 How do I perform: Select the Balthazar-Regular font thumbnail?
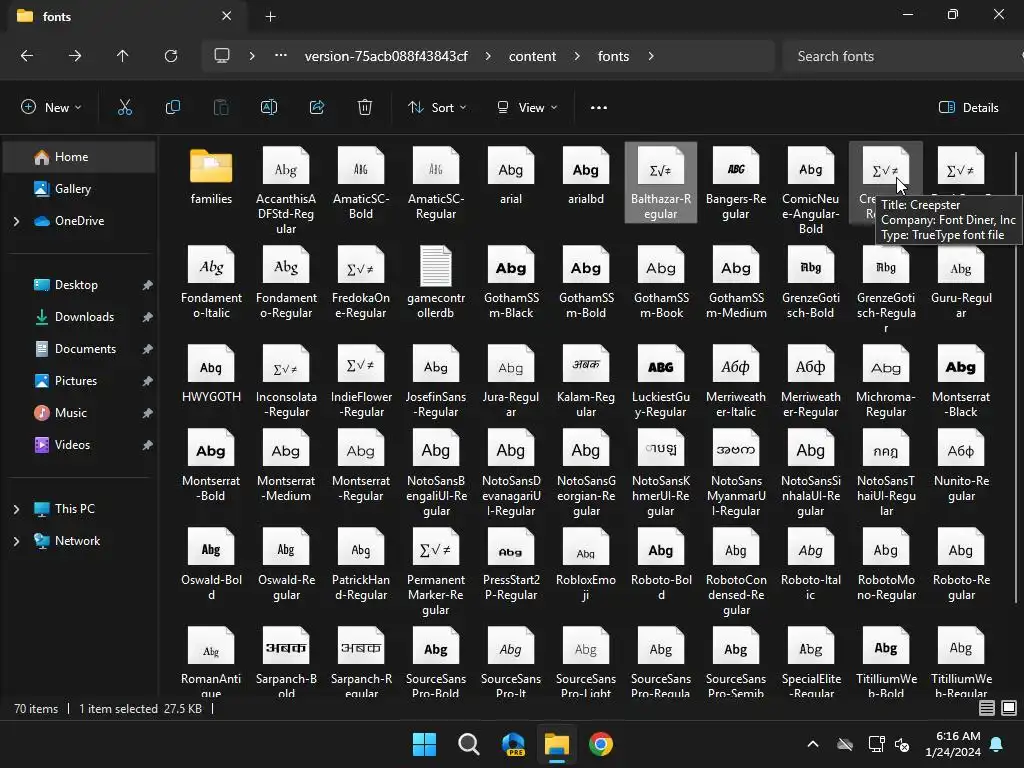click(661, 184)
